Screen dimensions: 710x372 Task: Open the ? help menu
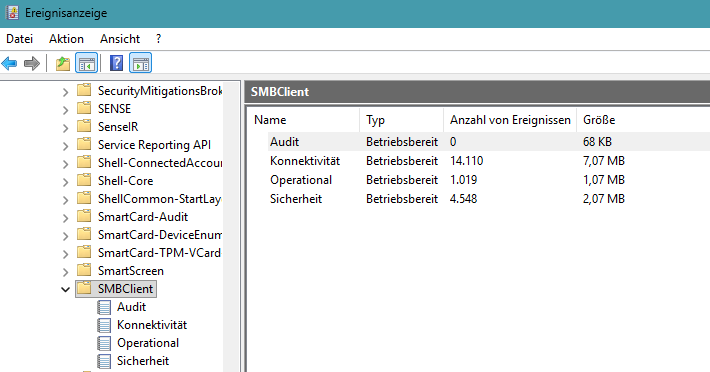(x=158, y=39)
